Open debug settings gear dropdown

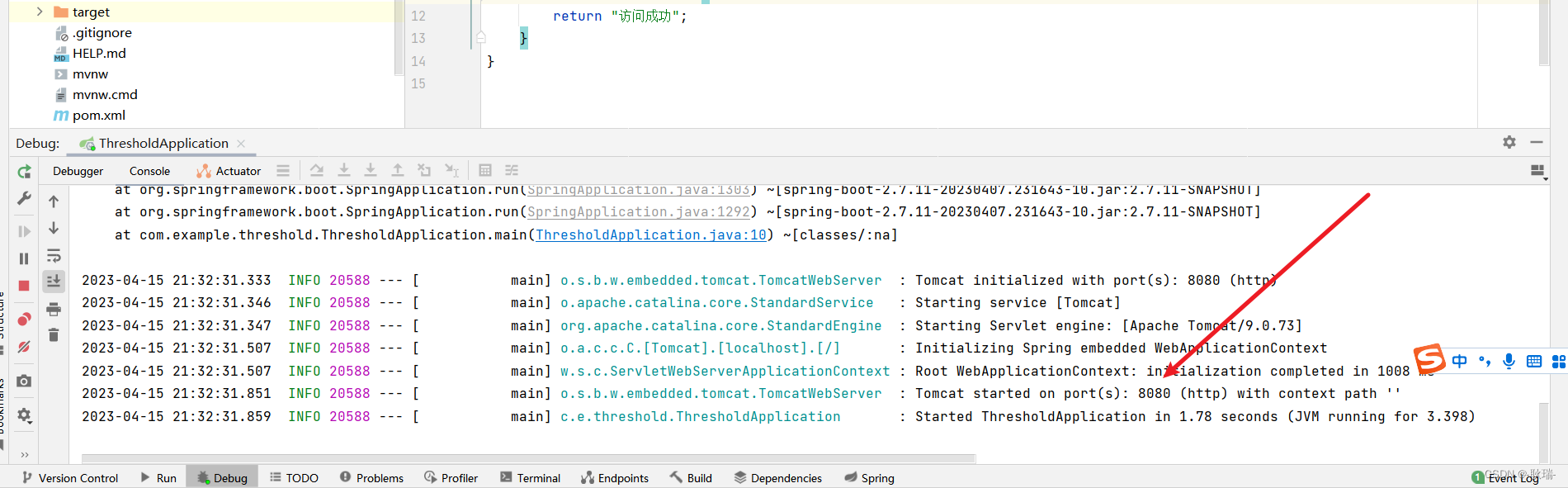point(24,415)
